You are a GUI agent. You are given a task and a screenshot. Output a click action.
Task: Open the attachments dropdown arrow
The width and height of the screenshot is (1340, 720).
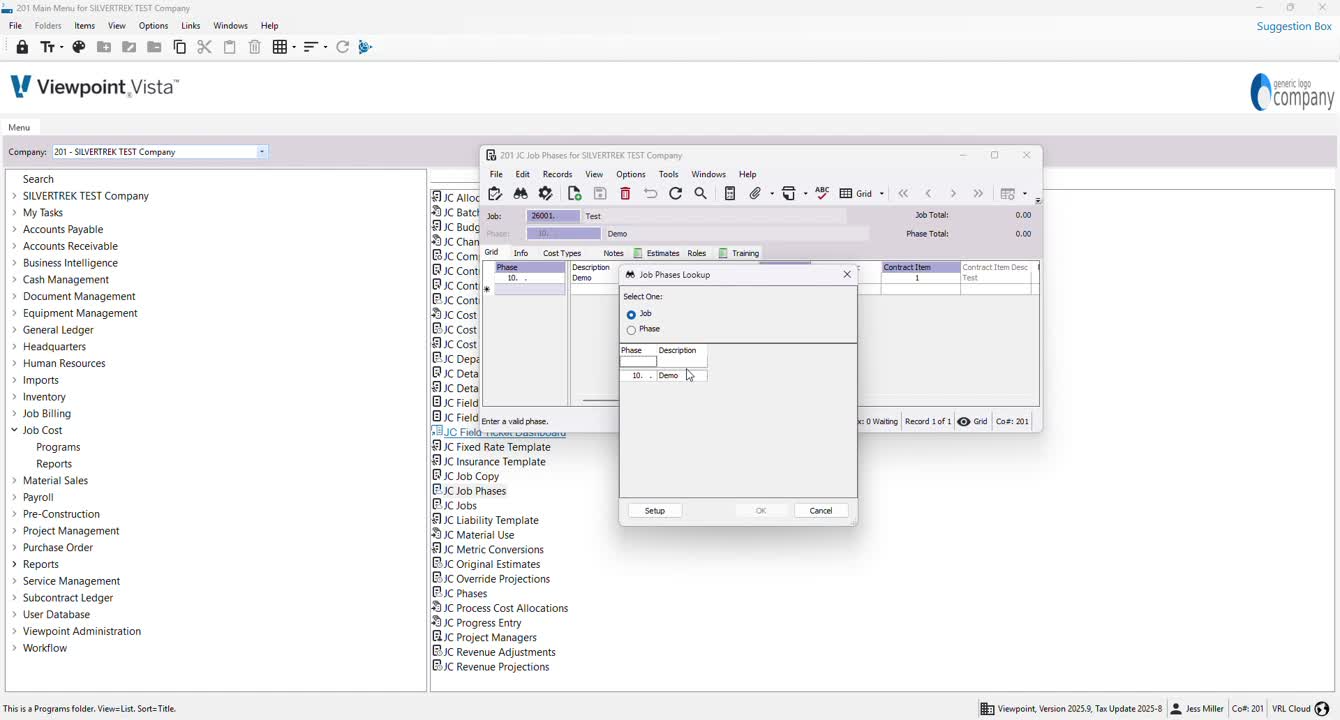coord(772,194)
